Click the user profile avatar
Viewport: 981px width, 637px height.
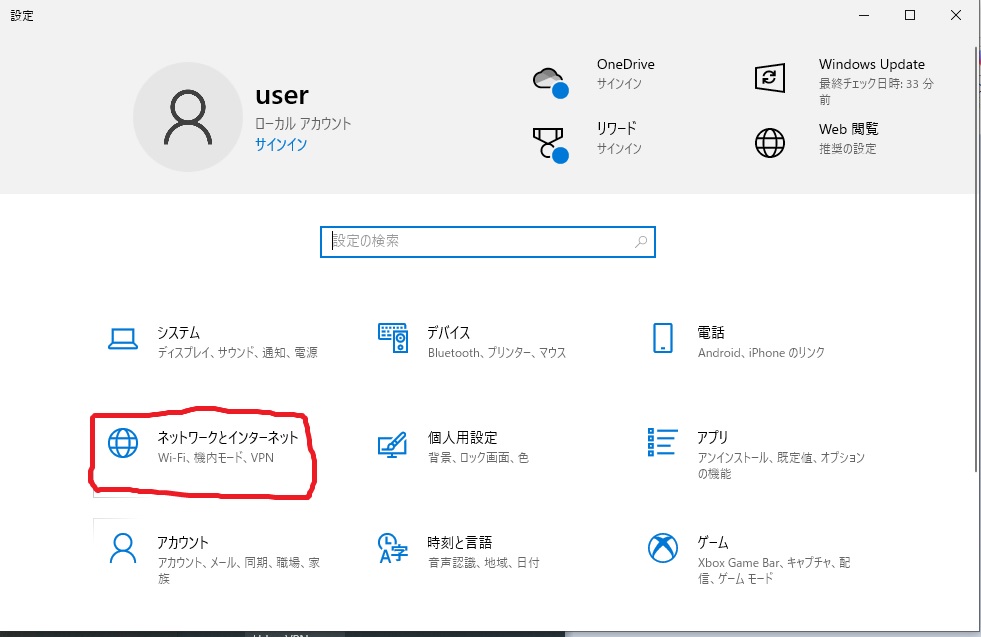pyautogui.click(x=188, y=116)
